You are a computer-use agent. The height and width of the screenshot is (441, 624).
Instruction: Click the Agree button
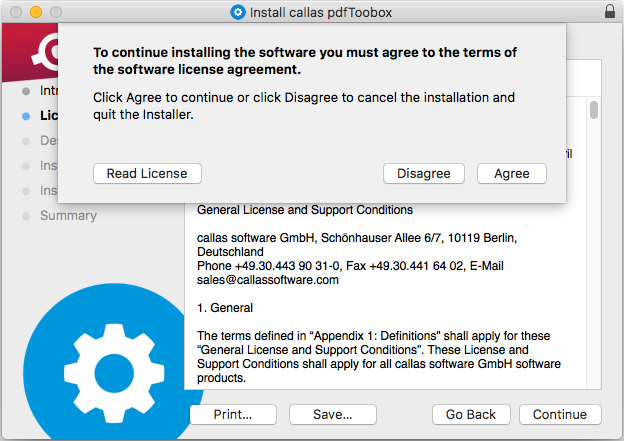[x=512, y=174]
